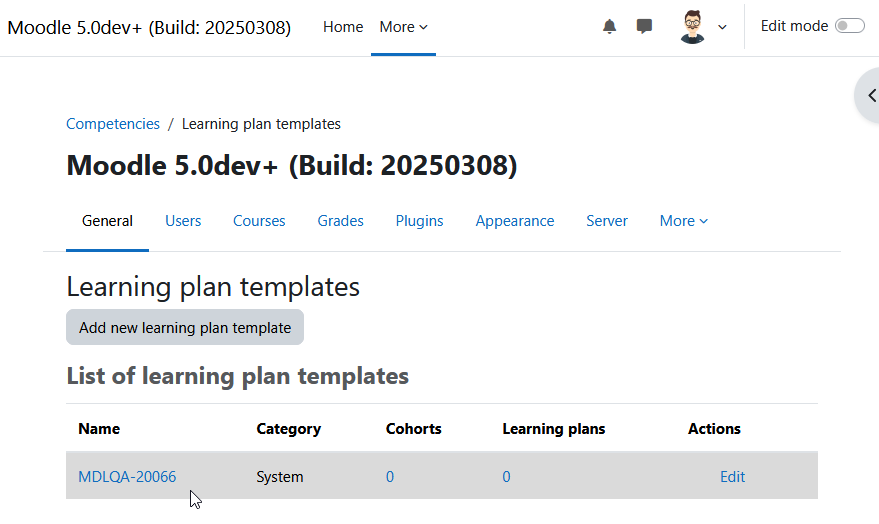This screenshot has width=879, height=524.
Task: Open the Edit actions for MDLQA-20066
Action: (732, 476)
